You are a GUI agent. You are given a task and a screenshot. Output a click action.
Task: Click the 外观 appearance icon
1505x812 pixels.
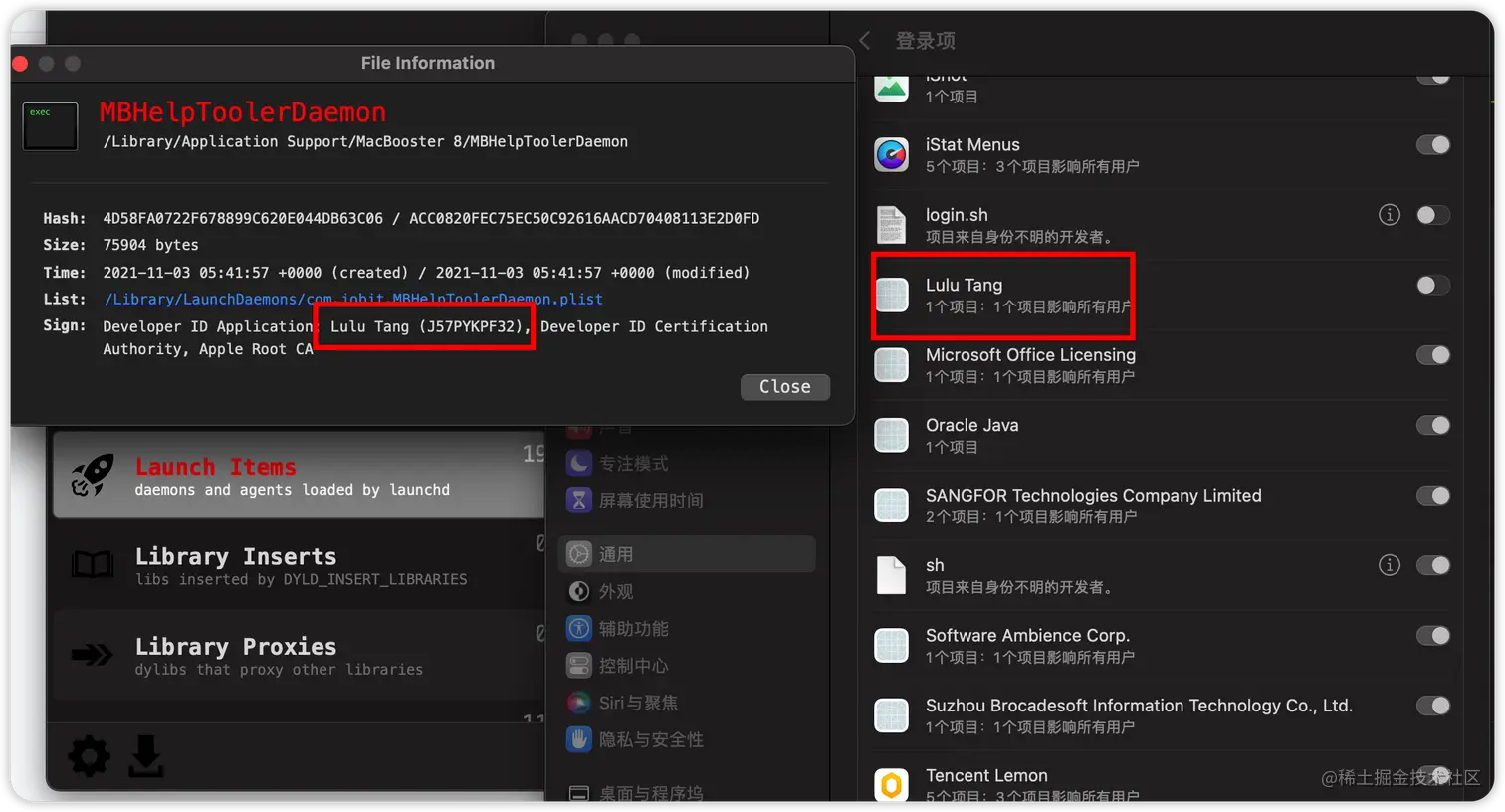point(579,591)
